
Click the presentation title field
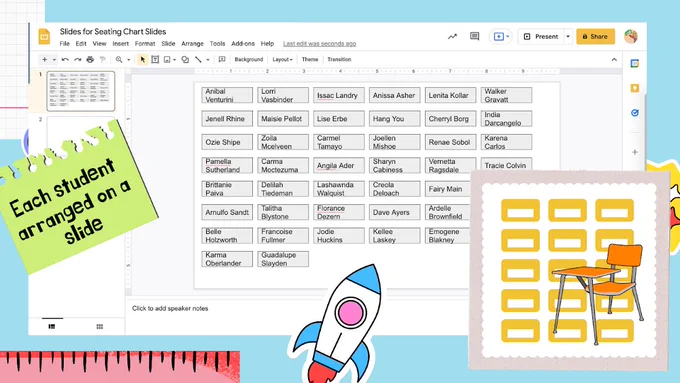pos(113,32)
